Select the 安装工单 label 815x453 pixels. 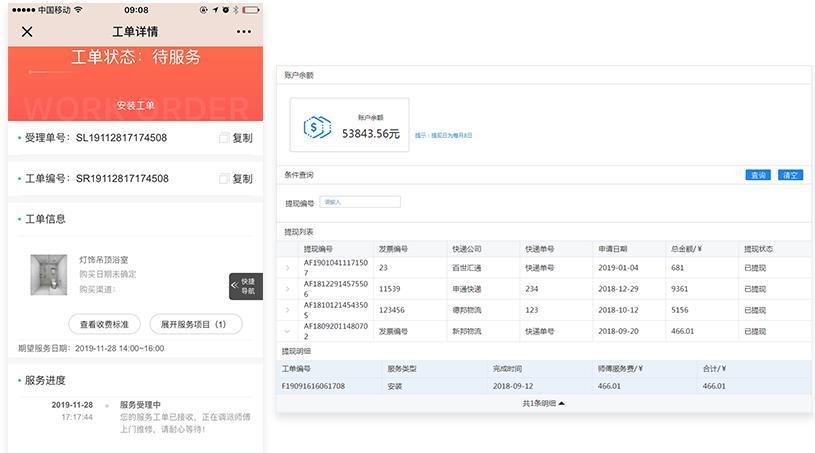point(135,105)
